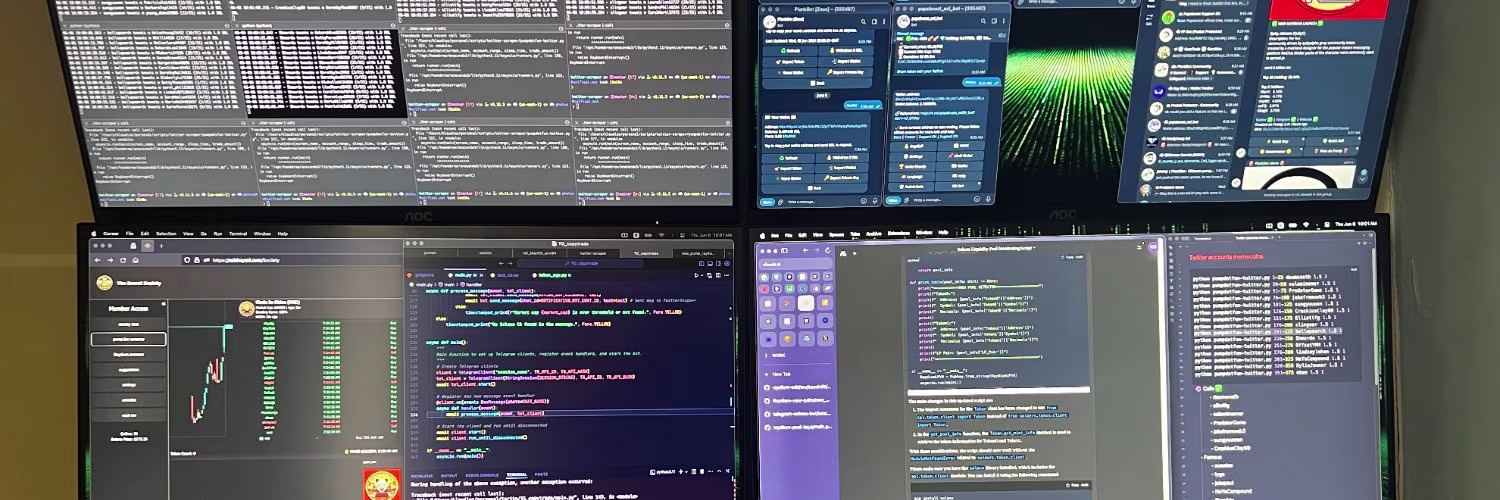This screenshot has width=1500, height=500.
Task: Click the 1-25 daumenxth command line in the notes
Action: click(x=1262, y=276)
